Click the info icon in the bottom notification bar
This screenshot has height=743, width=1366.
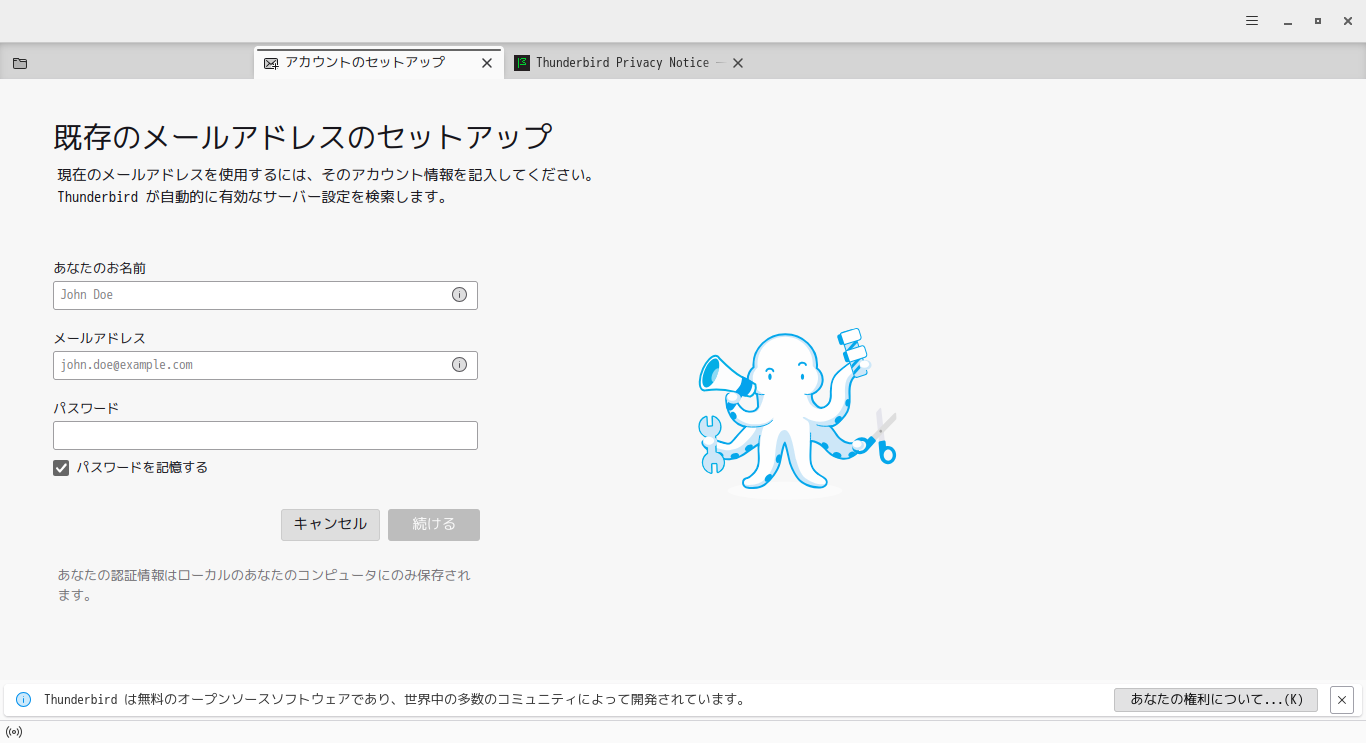(22, 699)
